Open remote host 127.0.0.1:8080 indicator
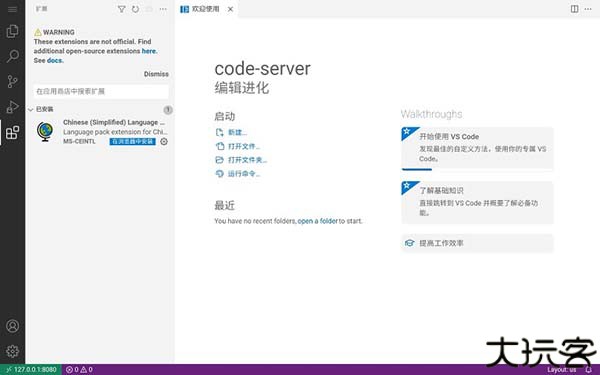 click(31, 370)
